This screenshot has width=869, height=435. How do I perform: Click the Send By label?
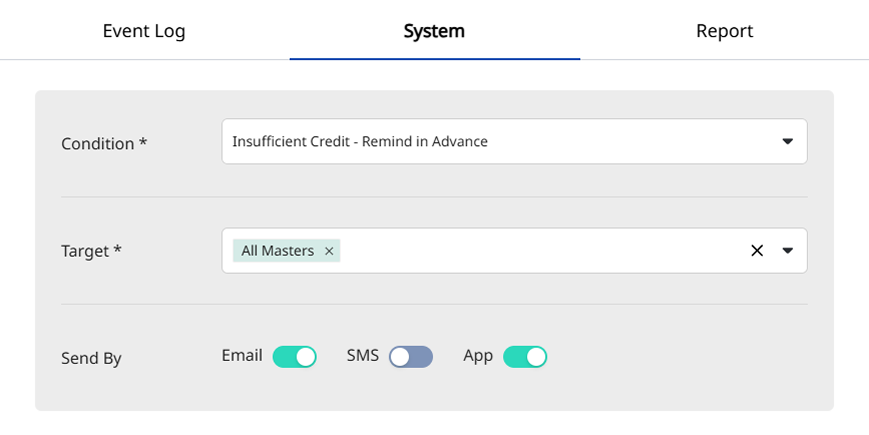coord(91,358)
